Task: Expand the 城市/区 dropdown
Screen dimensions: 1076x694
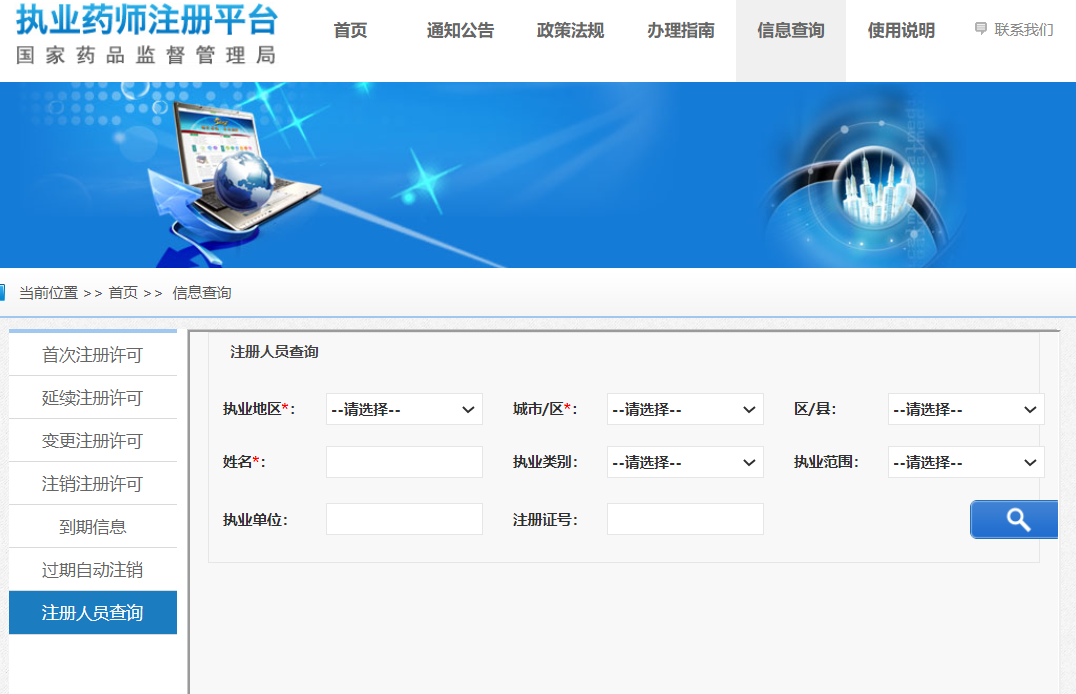Action: (685, 409)
